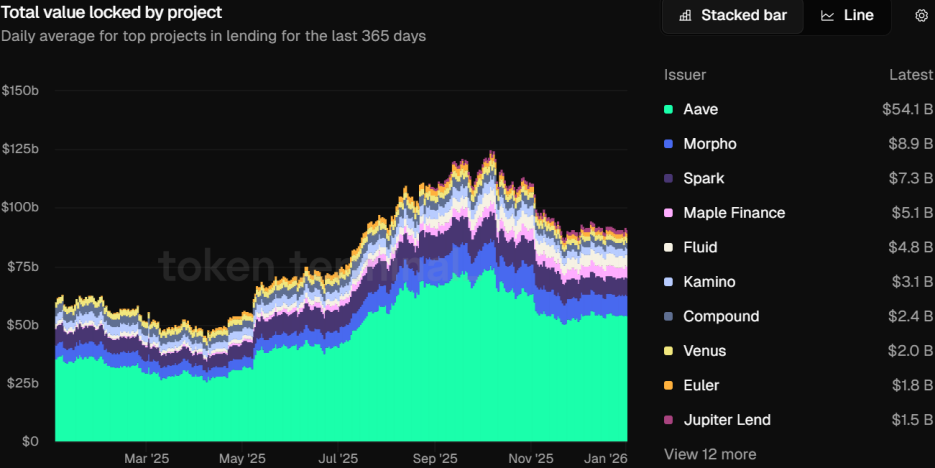Switch to Line chart view
The height and width of the screenshot is (468, 935).
pos(858,16)
